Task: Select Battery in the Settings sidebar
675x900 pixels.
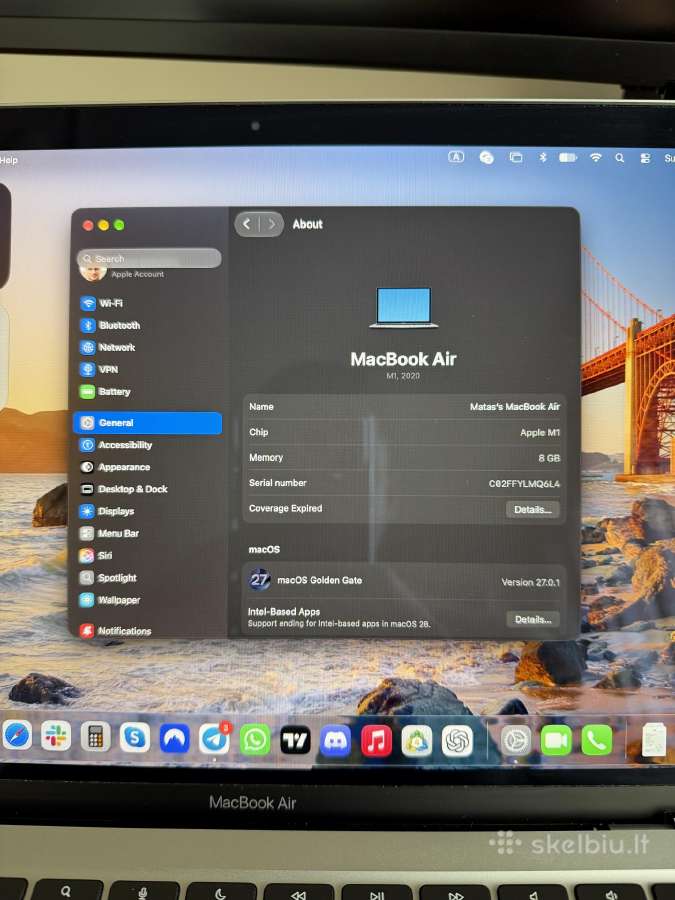Action: coord(149,392)
